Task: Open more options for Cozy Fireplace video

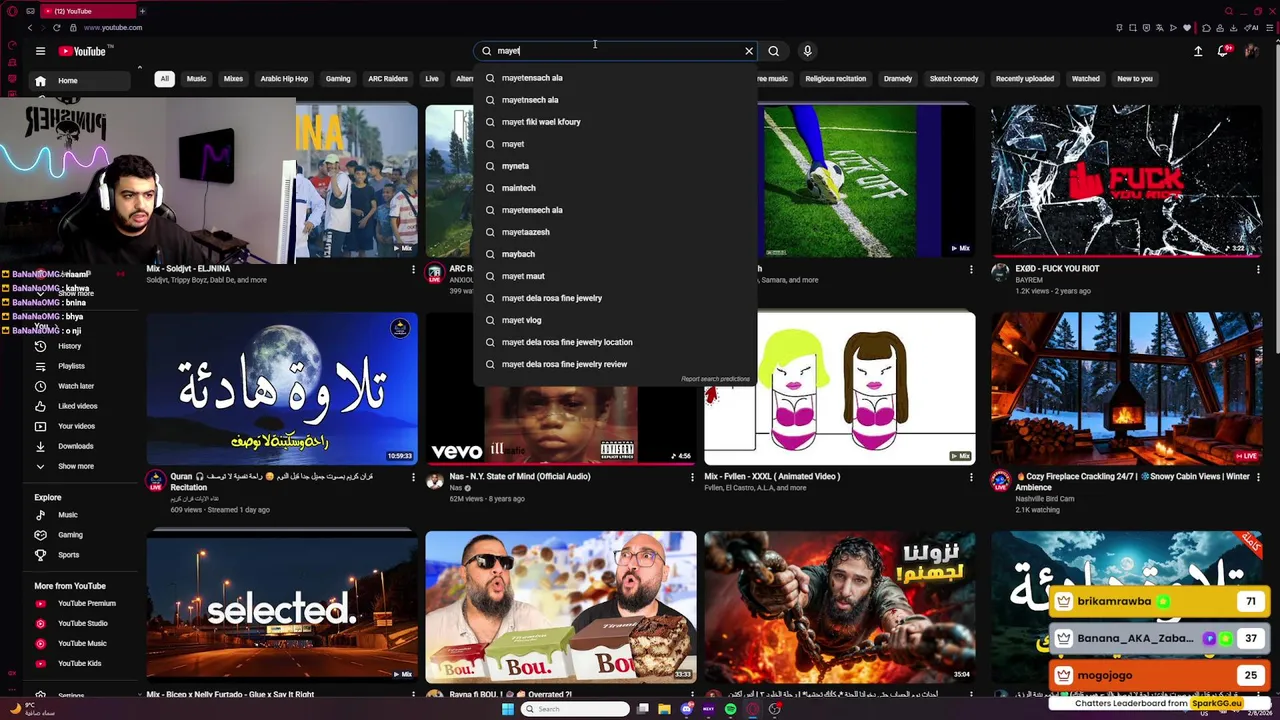Action: 1258,477
